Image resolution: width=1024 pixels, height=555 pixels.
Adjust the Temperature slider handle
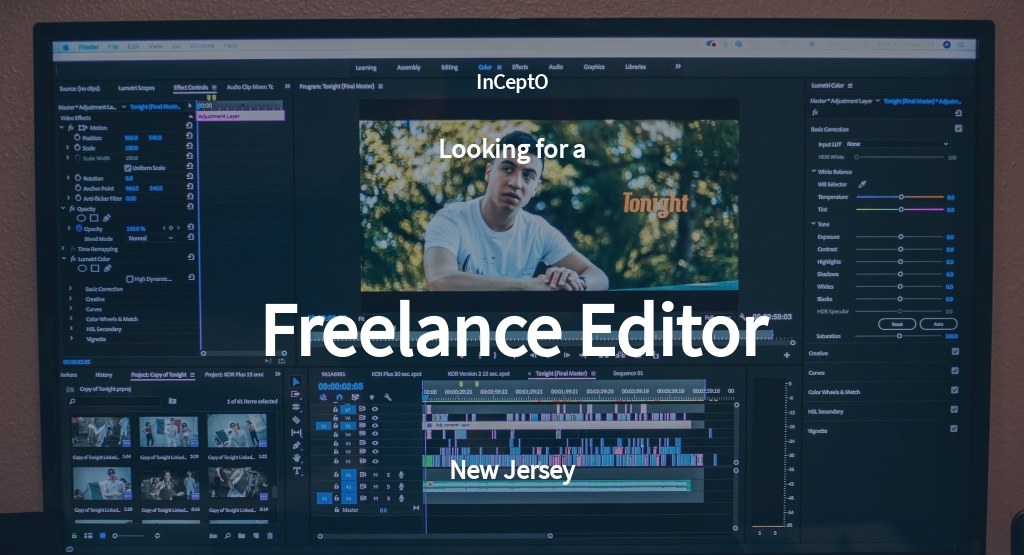tap(901, 197)
